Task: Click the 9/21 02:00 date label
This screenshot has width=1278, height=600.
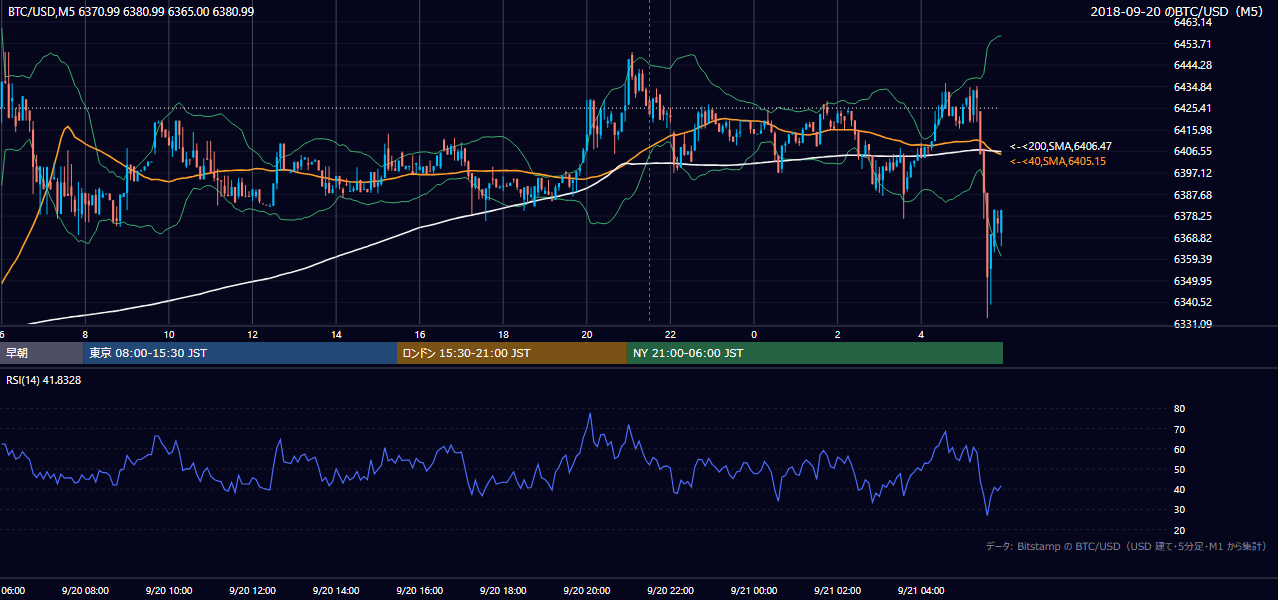Action: [837, 591]
